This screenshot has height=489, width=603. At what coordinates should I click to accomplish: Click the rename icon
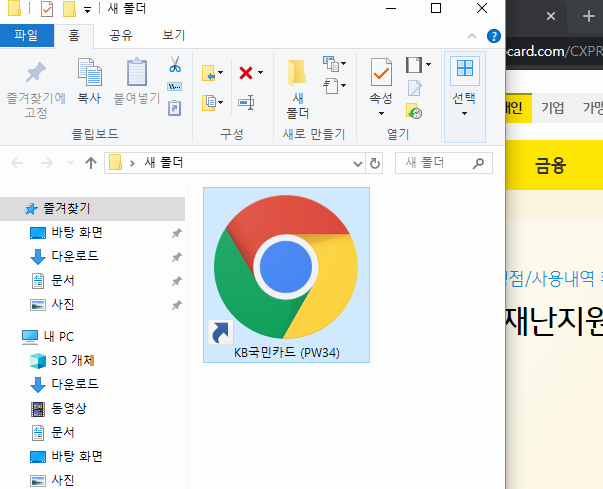[246, 103]
